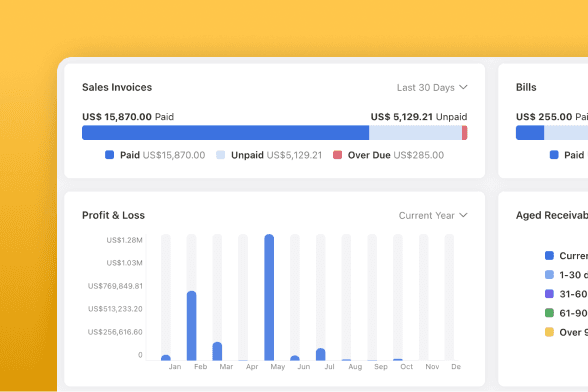Click the blue paid segment of invoices bar
Image resolution: width=588 pixels, height=392 pixels.
tap(225, 133)
